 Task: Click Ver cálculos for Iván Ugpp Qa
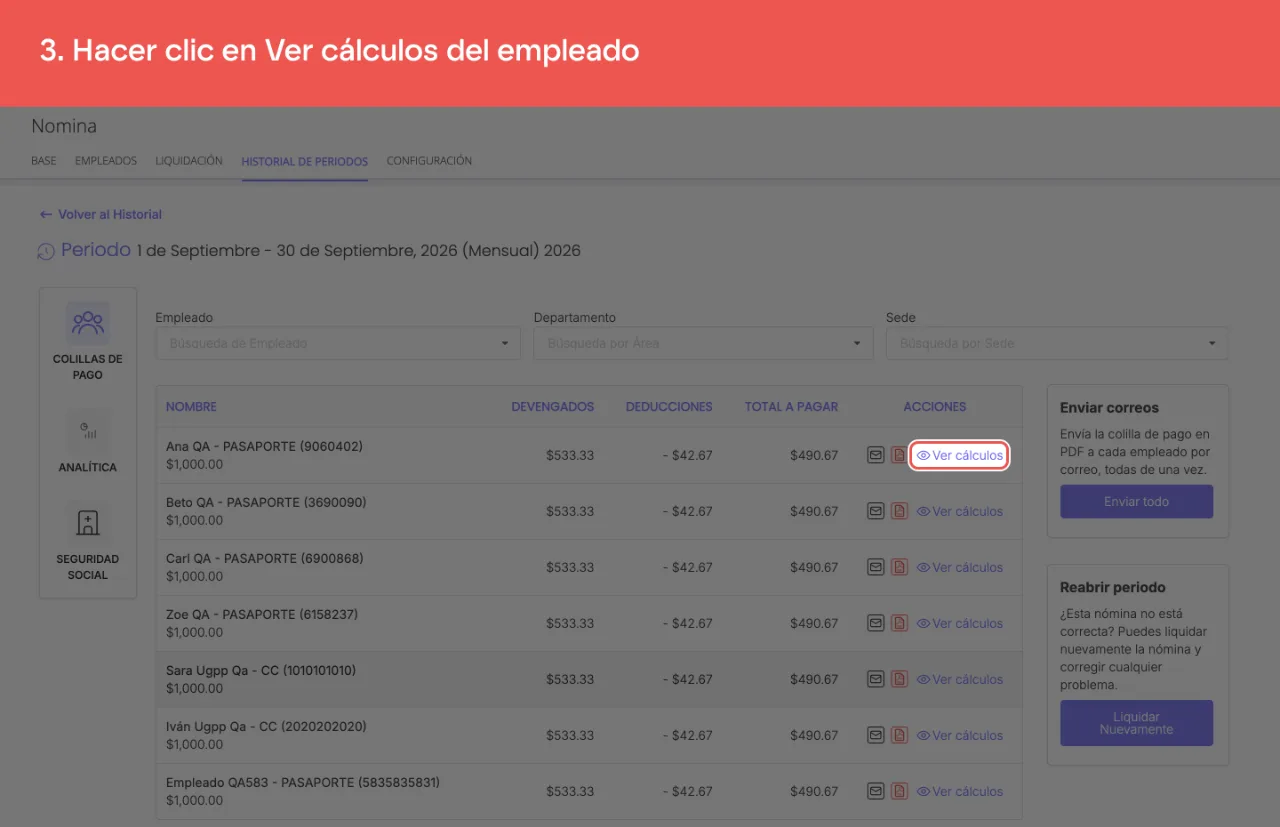tap(960, 735)
